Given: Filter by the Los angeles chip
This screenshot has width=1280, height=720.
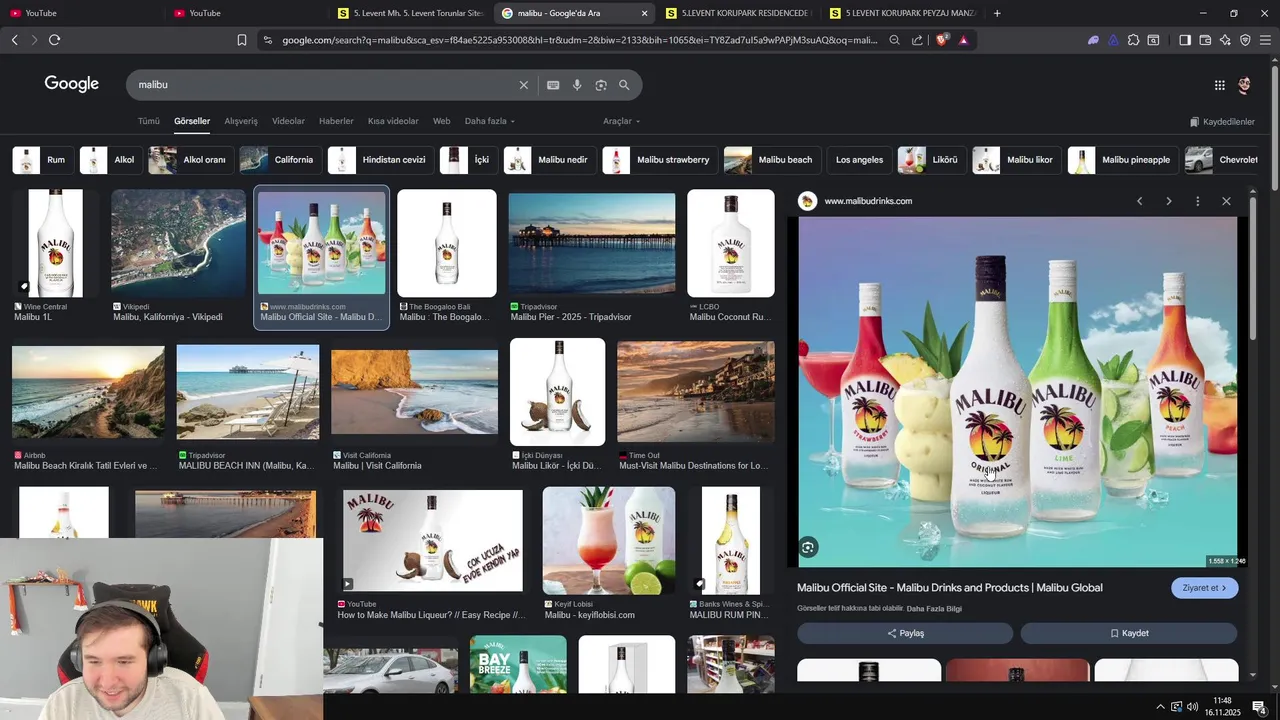Looking at the screenshot, I should [859, 160].
